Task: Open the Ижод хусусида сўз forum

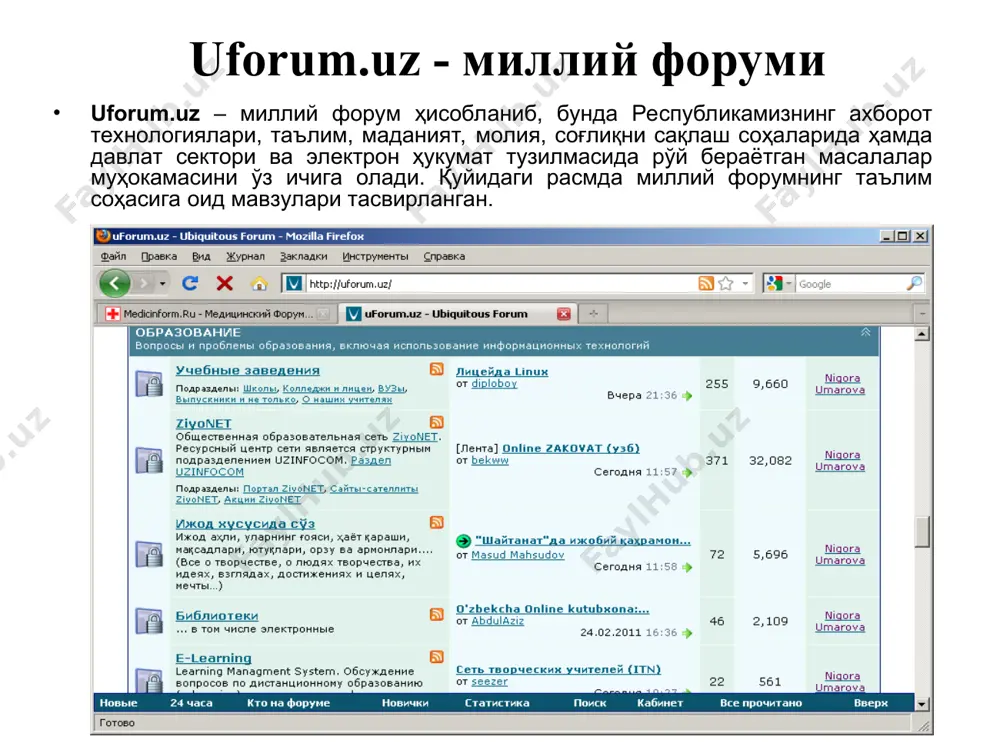Action: [245, 524]
